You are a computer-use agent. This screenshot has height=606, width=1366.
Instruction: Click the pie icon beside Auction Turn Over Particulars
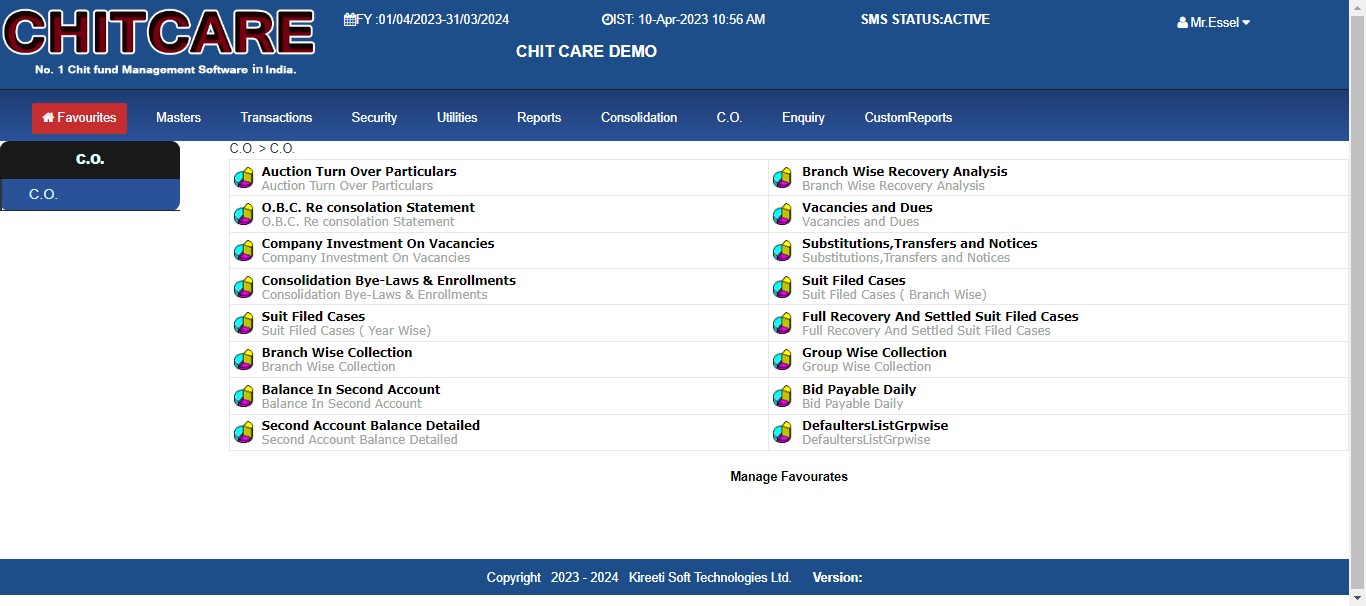tap(243, 178)
